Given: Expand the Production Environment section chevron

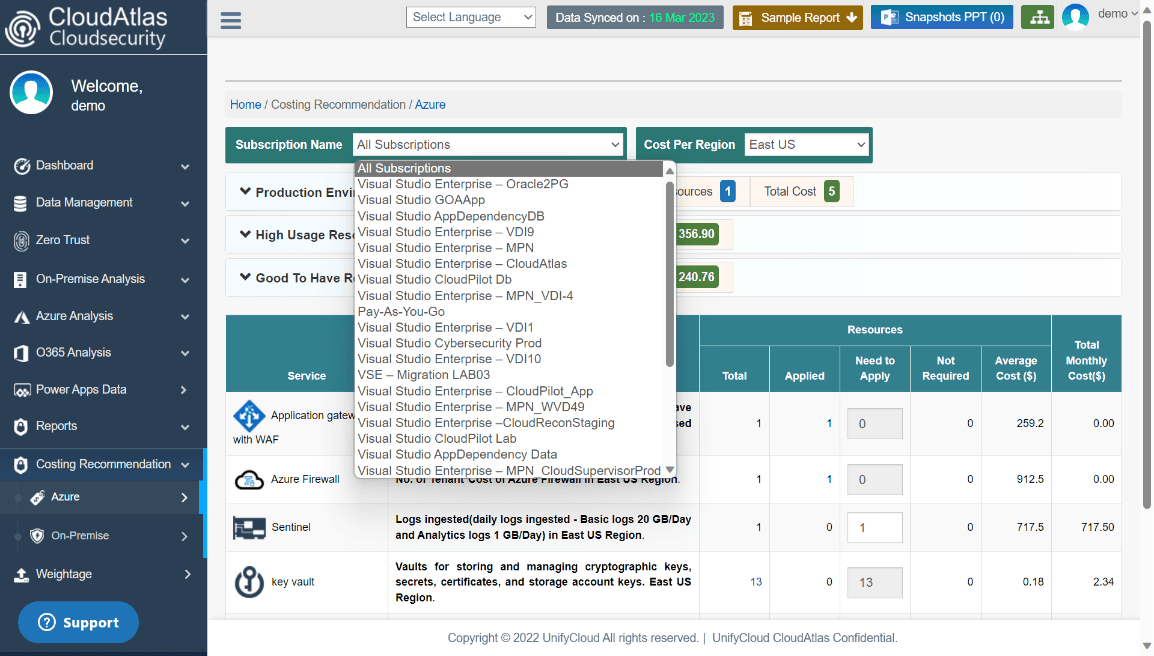Looking at the screenshot, I should click(245, 191).
